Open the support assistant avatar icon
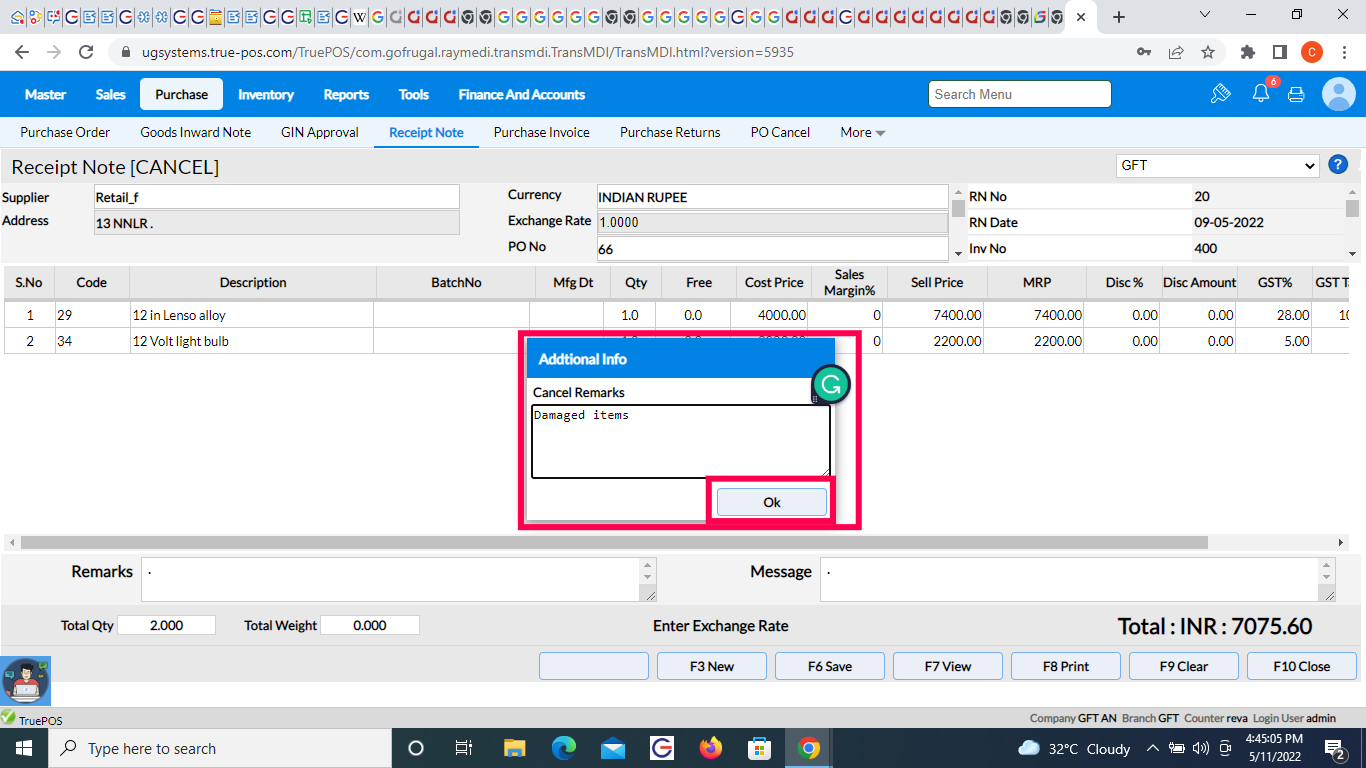1366x768 pixels. [x=25, y=681]
